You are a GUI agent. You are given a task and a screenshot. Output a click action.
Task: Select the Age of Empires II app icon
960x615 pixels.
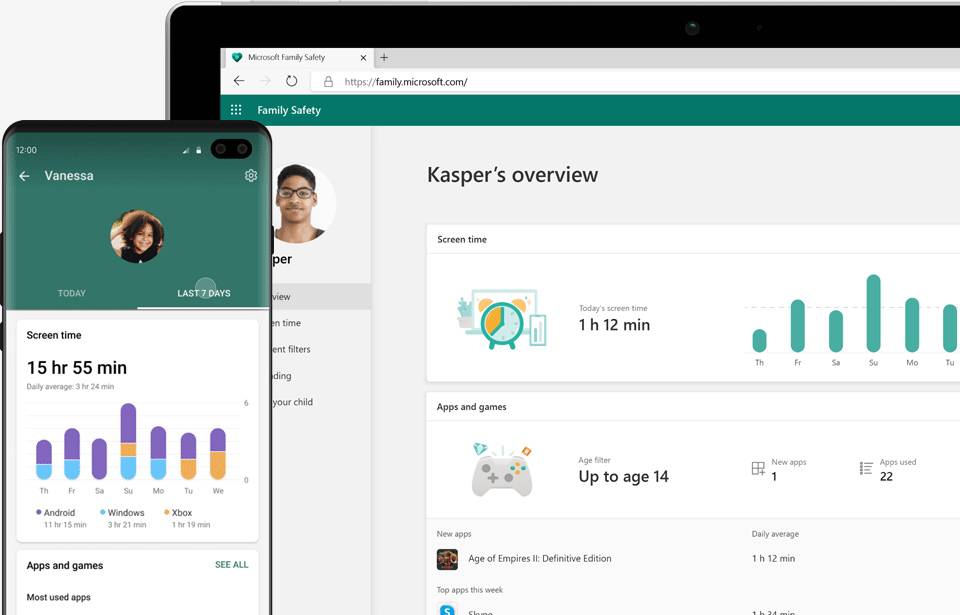coord(446,558)
